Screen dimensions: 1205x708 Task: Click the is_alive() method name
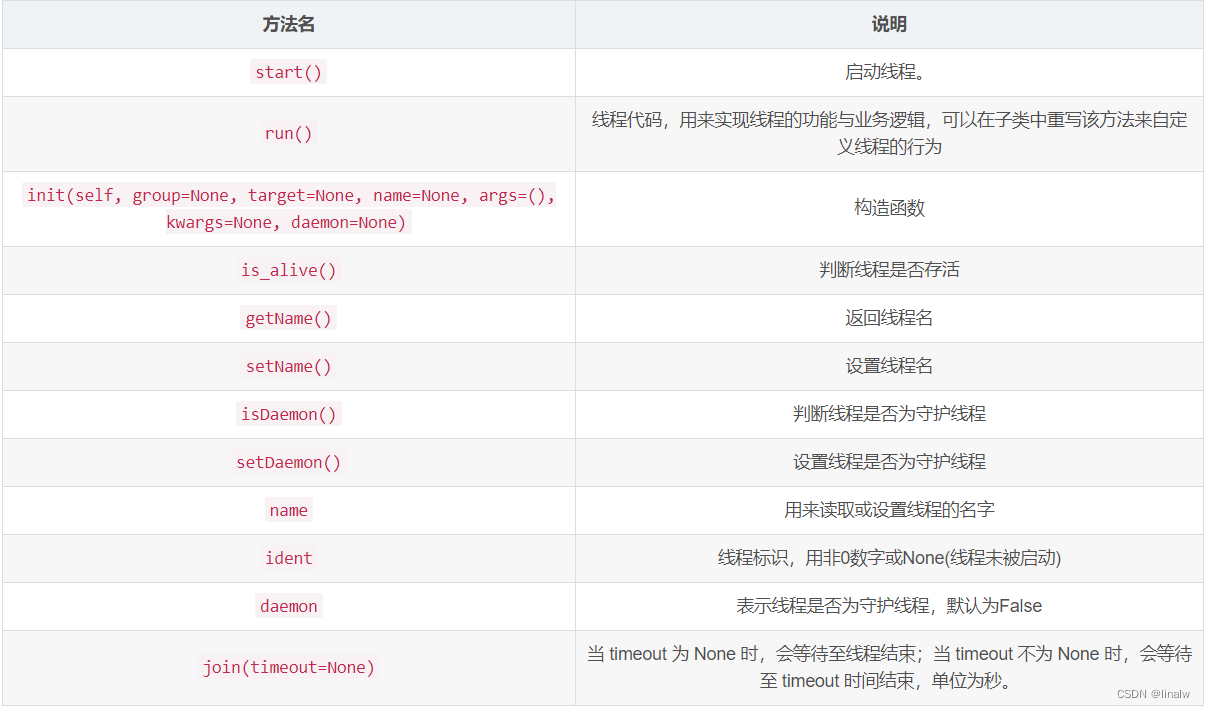point(288,270)
